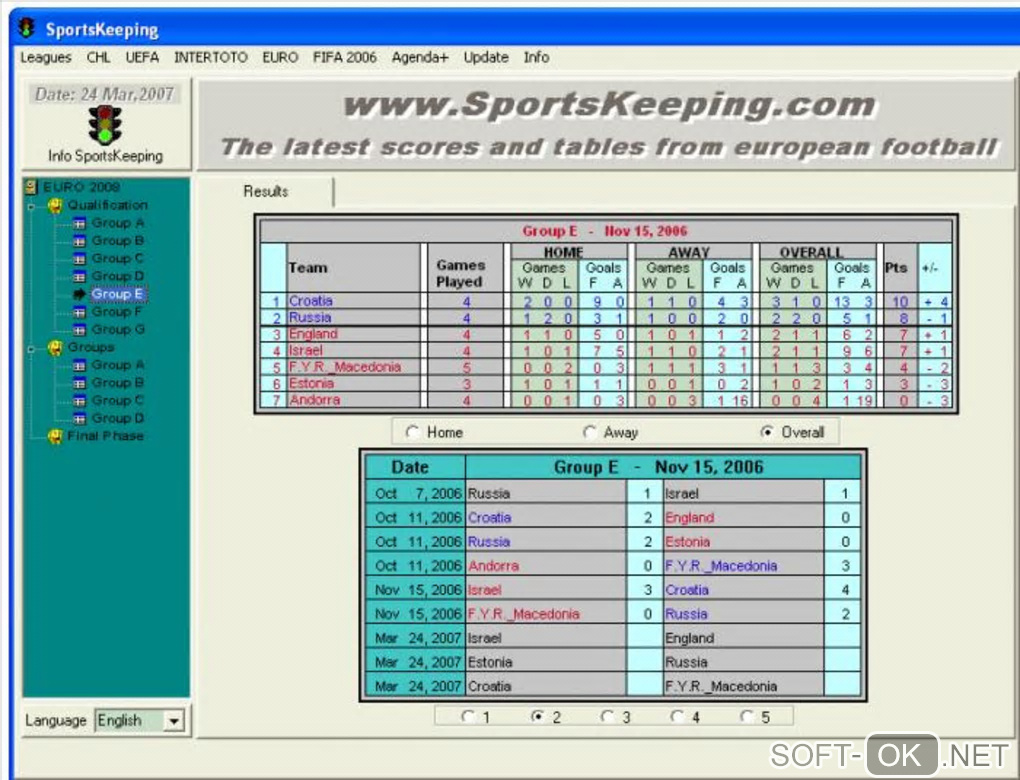Click the table icon beside Qualification Group A

coord(79,223)
